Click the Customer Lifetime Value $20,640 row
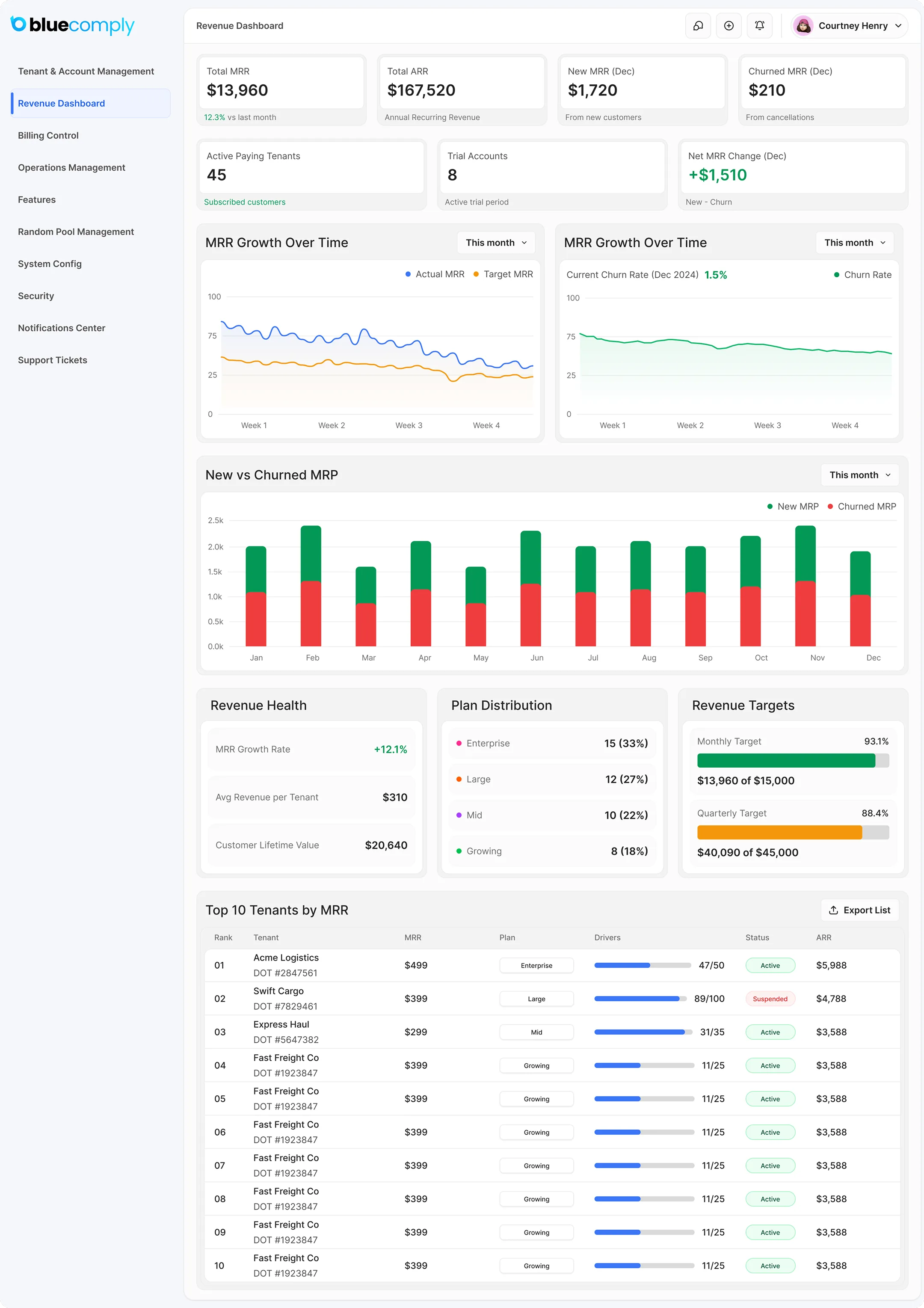Image resolution: width=924 pixels, height=1308 pixels. (x=311, y=845)
